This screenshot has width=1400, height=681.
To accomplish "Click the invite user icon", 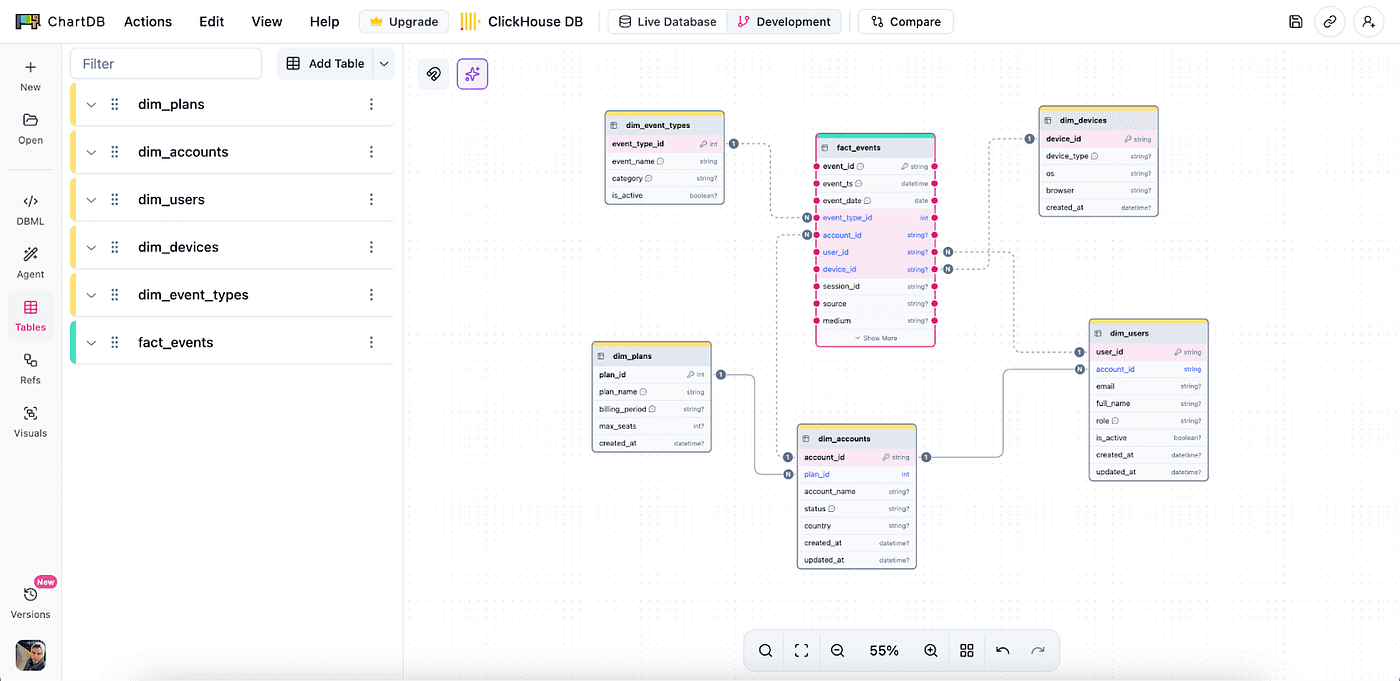I will [x=1369, y=21].
